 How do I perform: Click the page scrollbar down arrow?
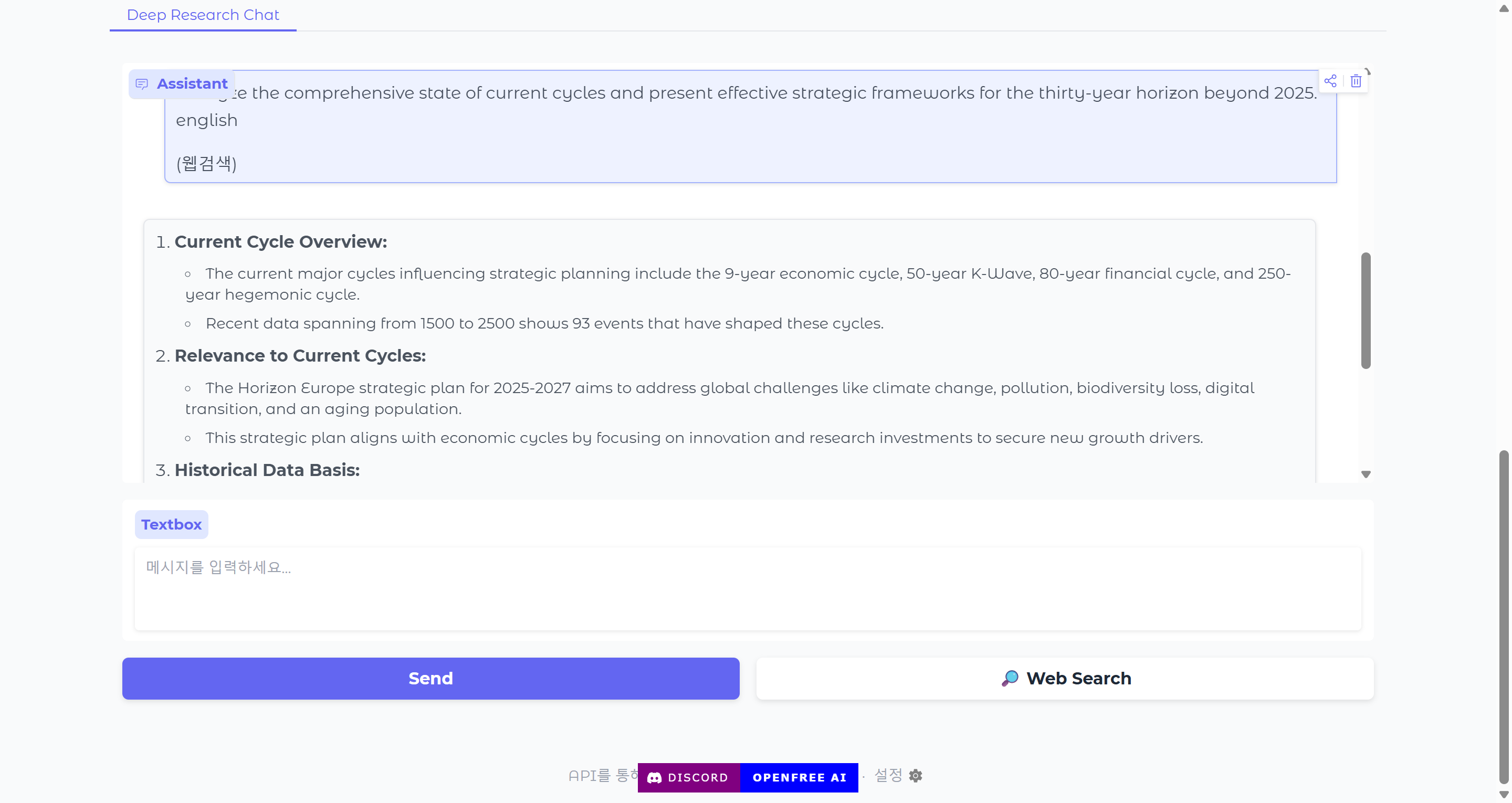(1504, 795)
